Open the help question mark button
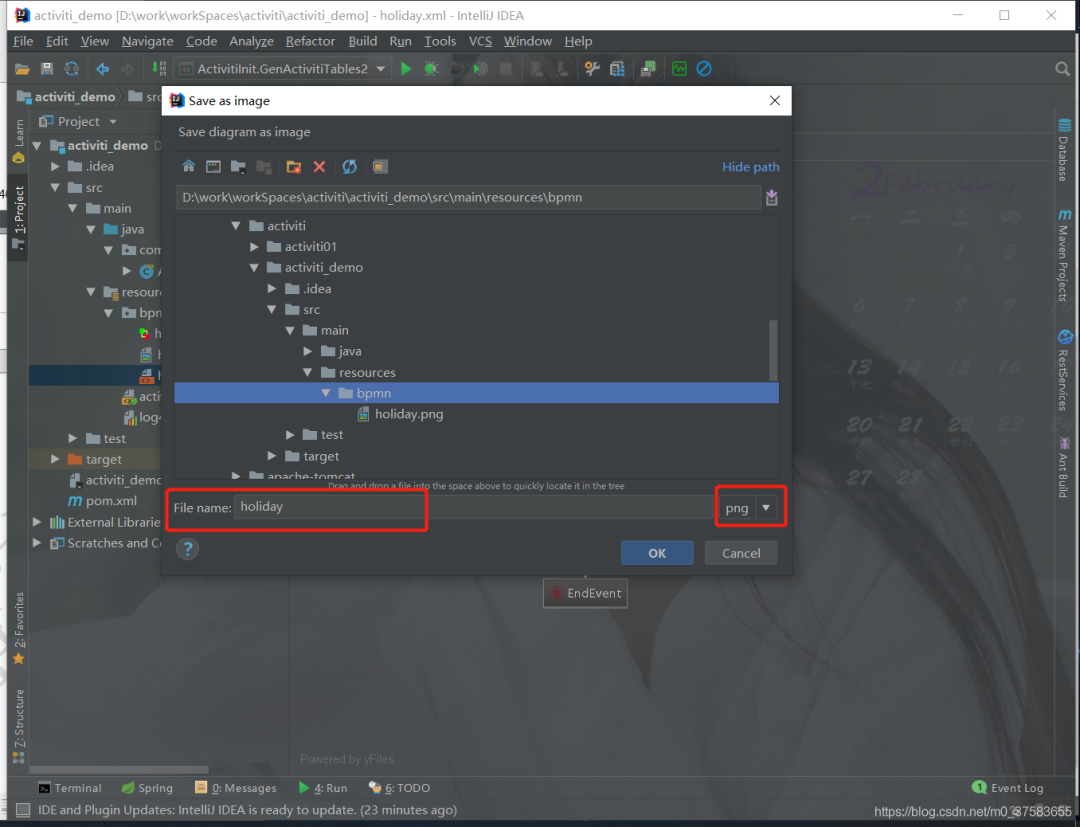 click(x=187, y=549)
